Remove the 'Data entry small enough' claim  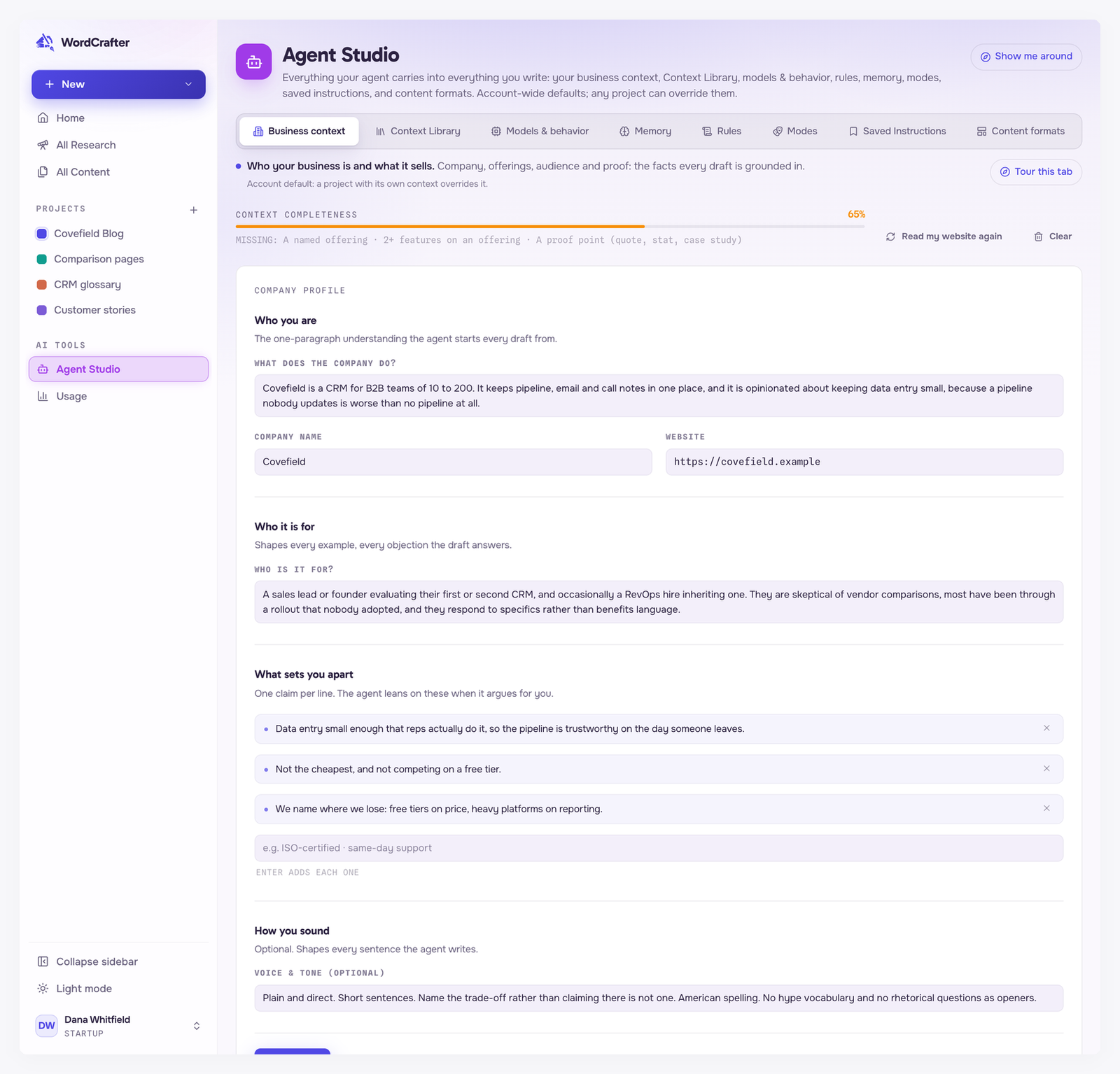click(x=1046, y=728)
